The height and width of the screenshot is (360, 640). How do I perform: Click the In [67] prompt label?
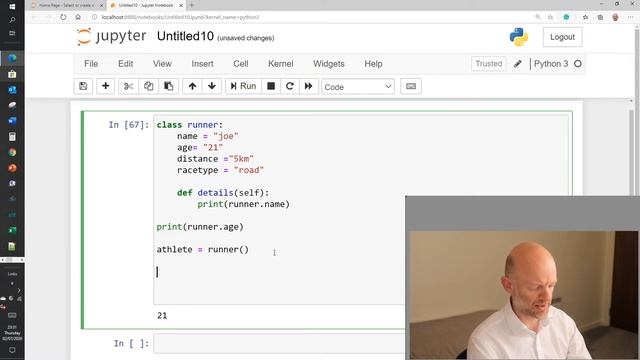[129, 125]
